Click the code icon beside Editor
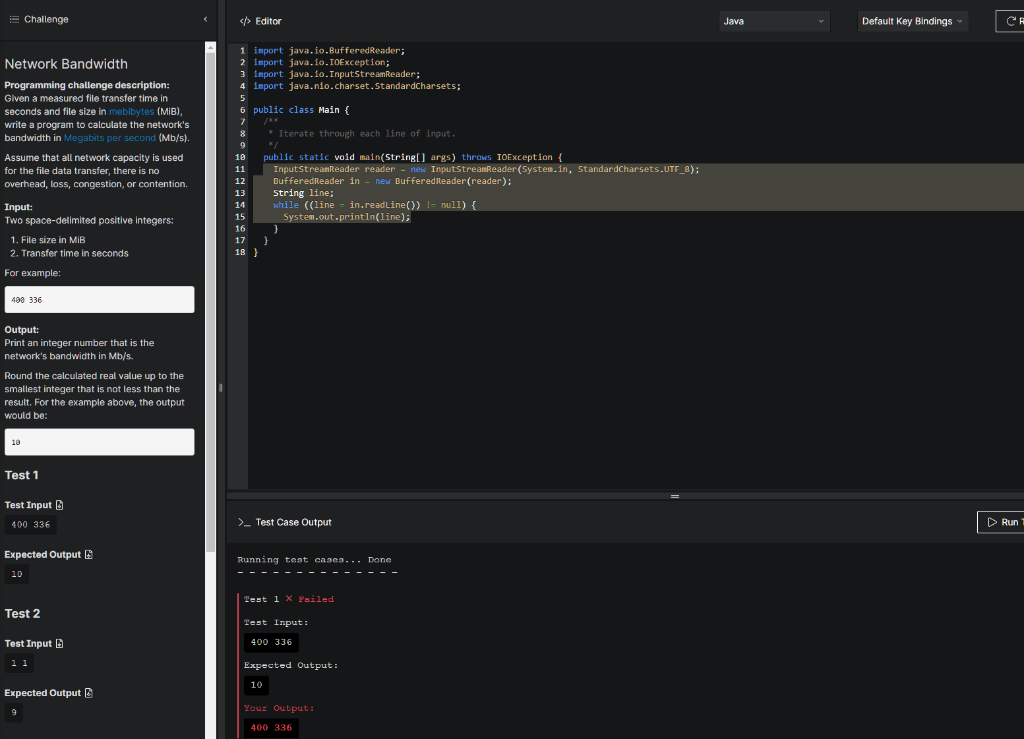This screenshot has height=739, width=1024. [x=243, y=20]
